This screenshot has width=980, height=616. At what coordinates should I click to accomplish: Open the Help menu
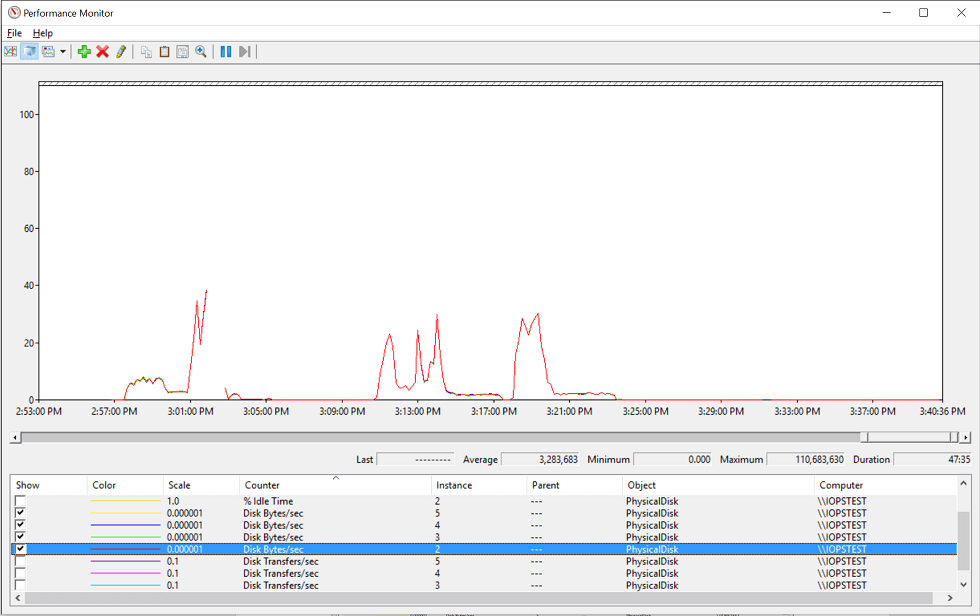click(43, 33)
